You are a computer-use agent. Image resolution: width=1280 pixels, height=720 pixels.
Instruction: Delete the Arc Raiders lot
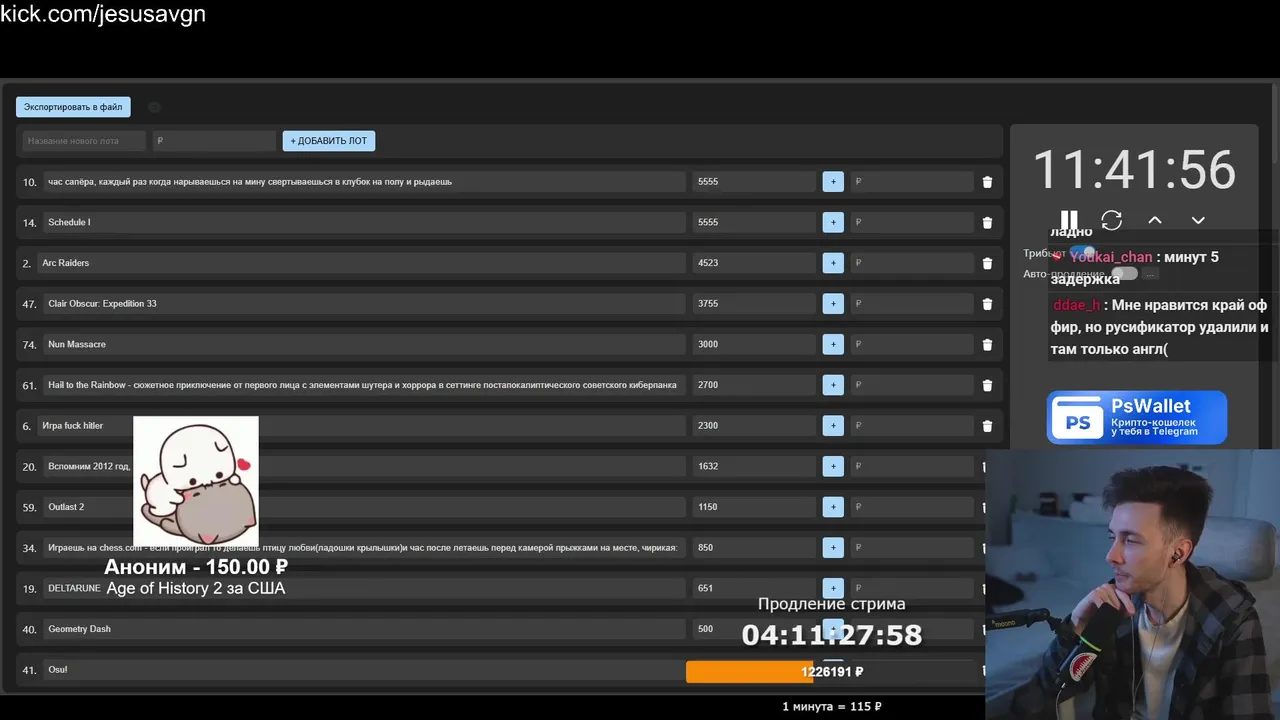(x=987, y=263)
